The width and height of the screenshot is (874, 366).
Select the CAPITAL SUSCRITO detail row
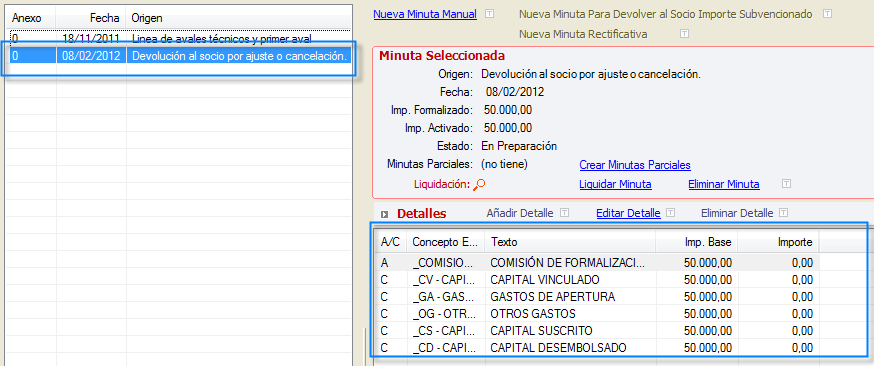598,331
